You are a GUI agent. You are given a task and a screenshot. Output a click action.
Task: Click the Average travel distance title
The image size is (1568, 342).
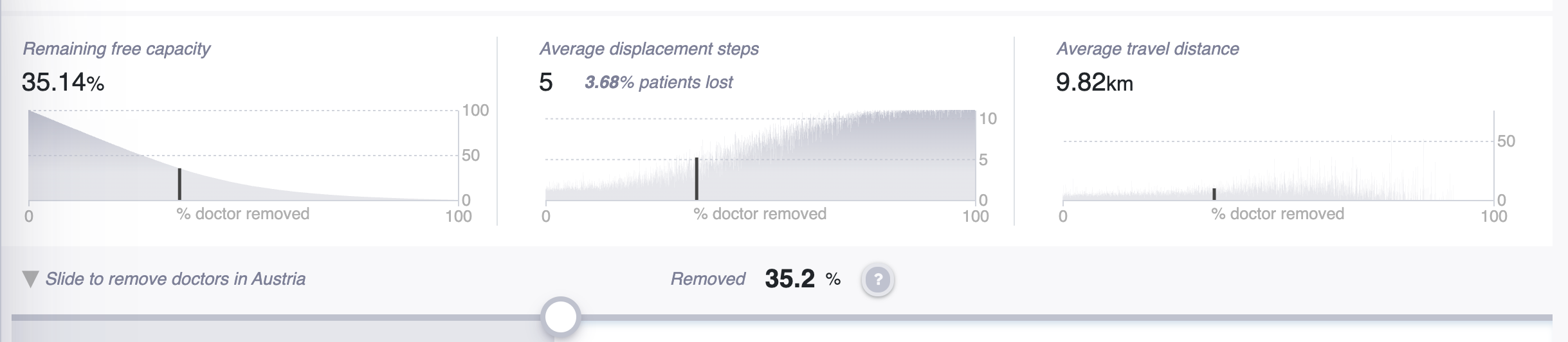(x=1147, y=49)
